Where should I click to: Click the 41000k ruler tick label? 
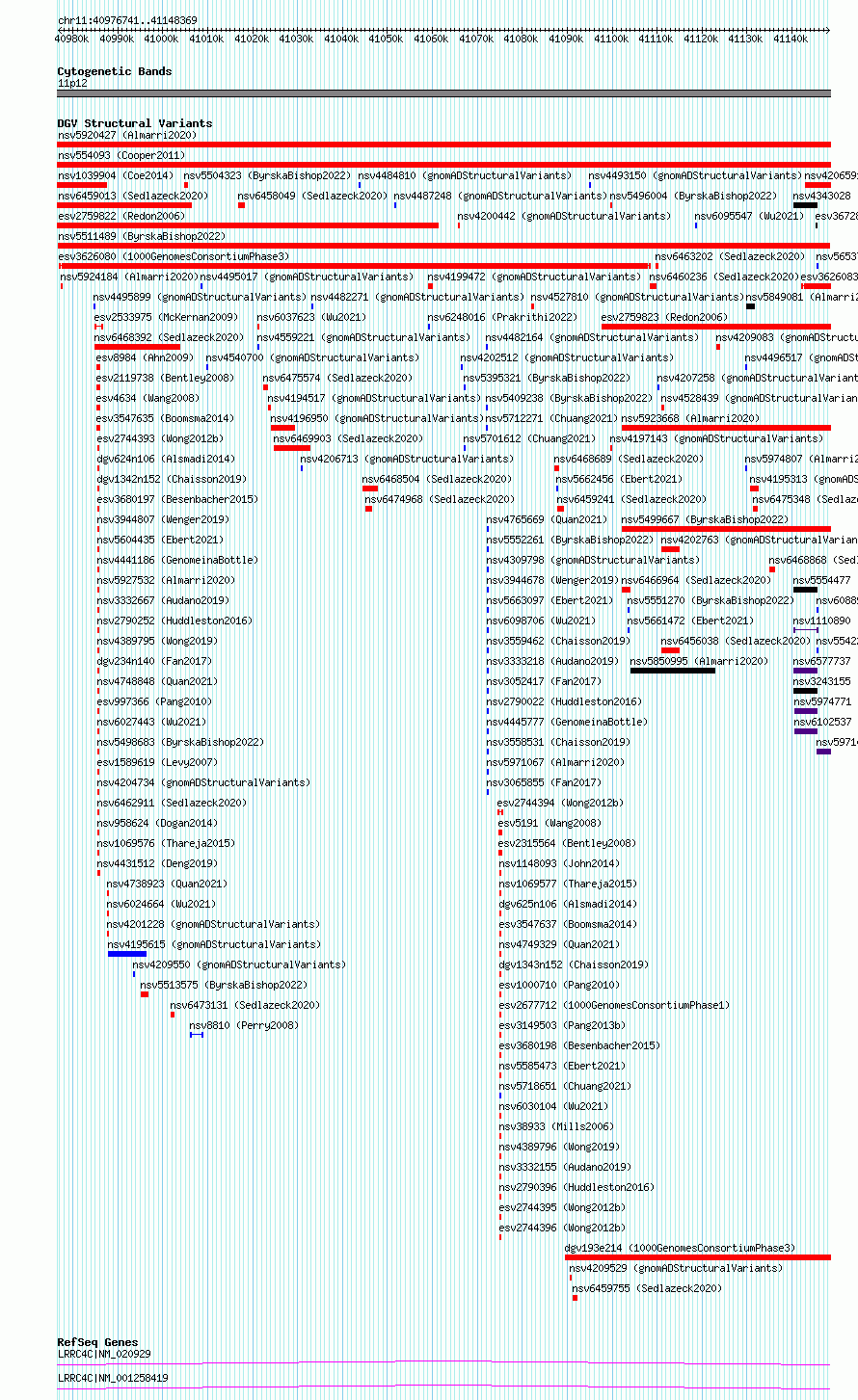click(x=161, y=39)
